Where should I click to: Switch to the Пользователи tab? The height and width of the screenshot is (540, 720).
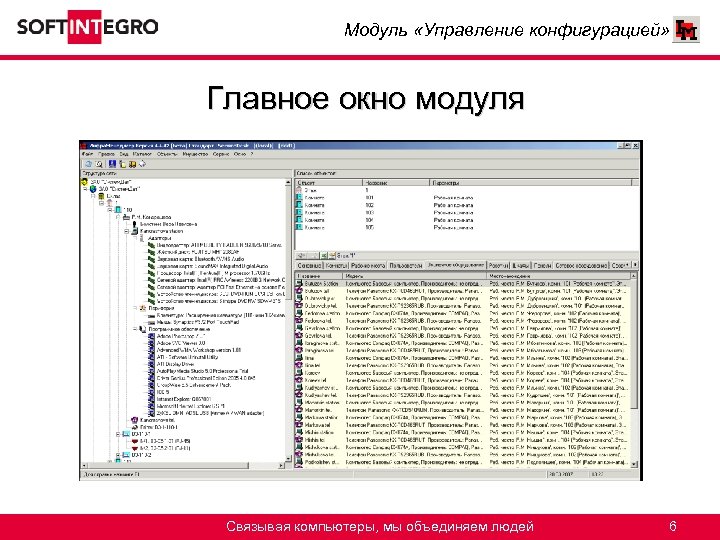pos(405,265)
